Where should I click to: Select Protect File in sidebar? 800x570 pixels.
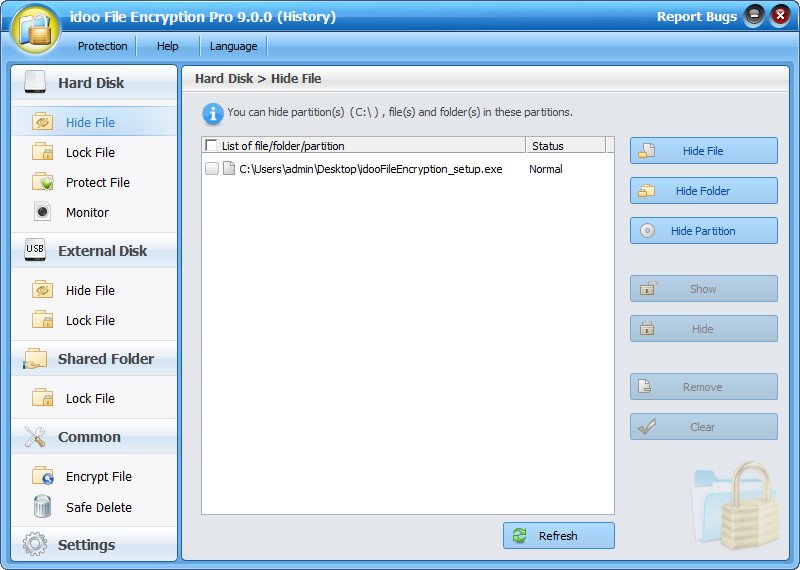(x=94, y=182)
